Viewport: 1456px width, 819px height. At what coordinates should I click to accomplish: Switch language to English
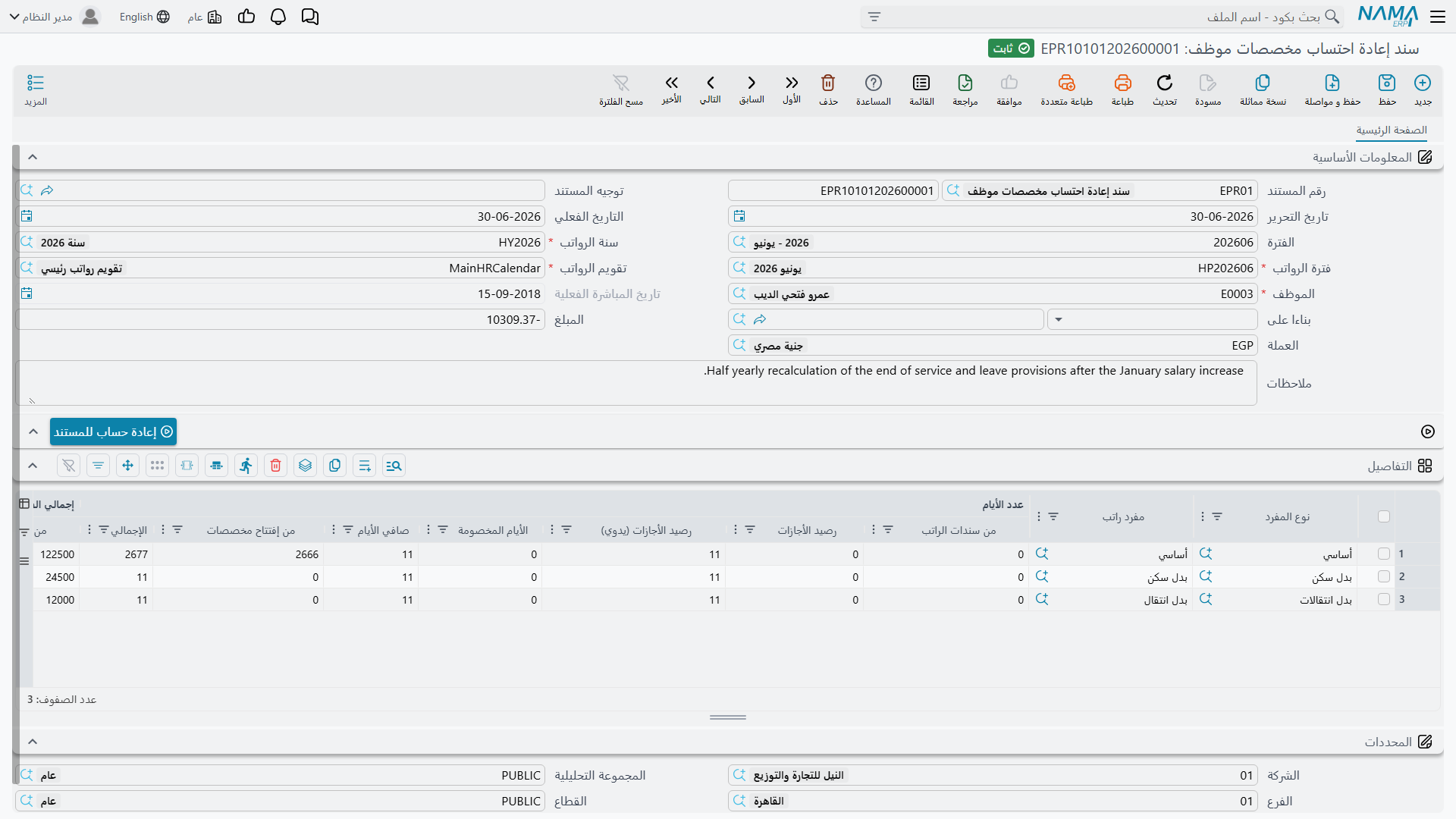tap(144, 17)
